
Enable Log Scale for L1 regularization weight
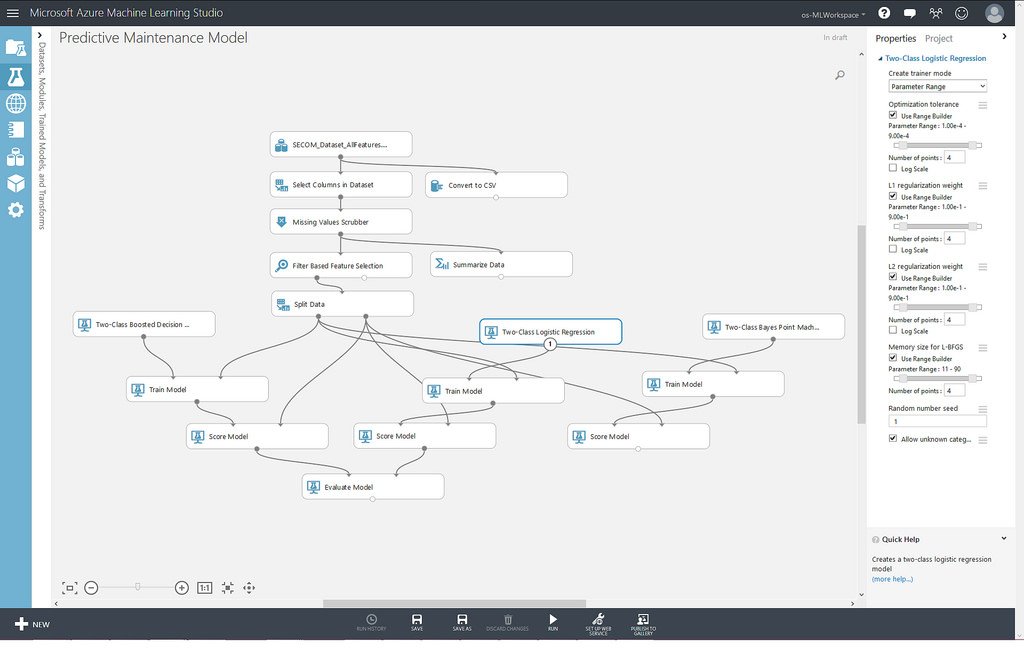pos(893,250)
